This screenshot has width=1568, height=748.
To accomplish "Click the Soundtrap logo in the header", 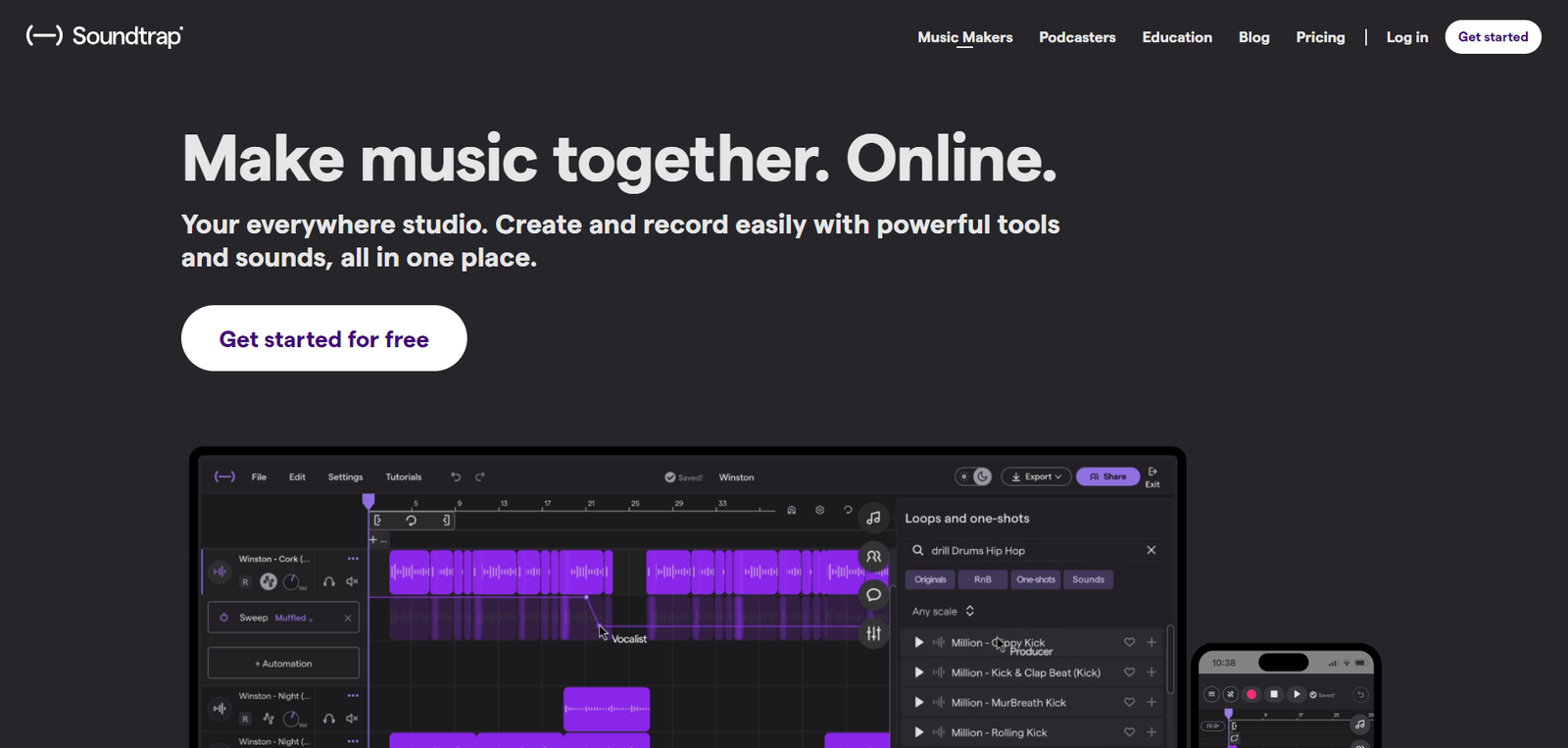I will (x=105, y=36).
